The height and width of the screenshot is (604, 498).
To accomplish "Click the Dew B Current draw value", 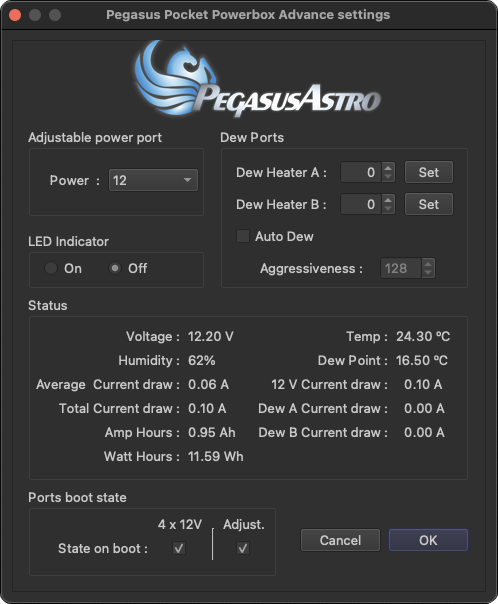I will tap(424, 432).
